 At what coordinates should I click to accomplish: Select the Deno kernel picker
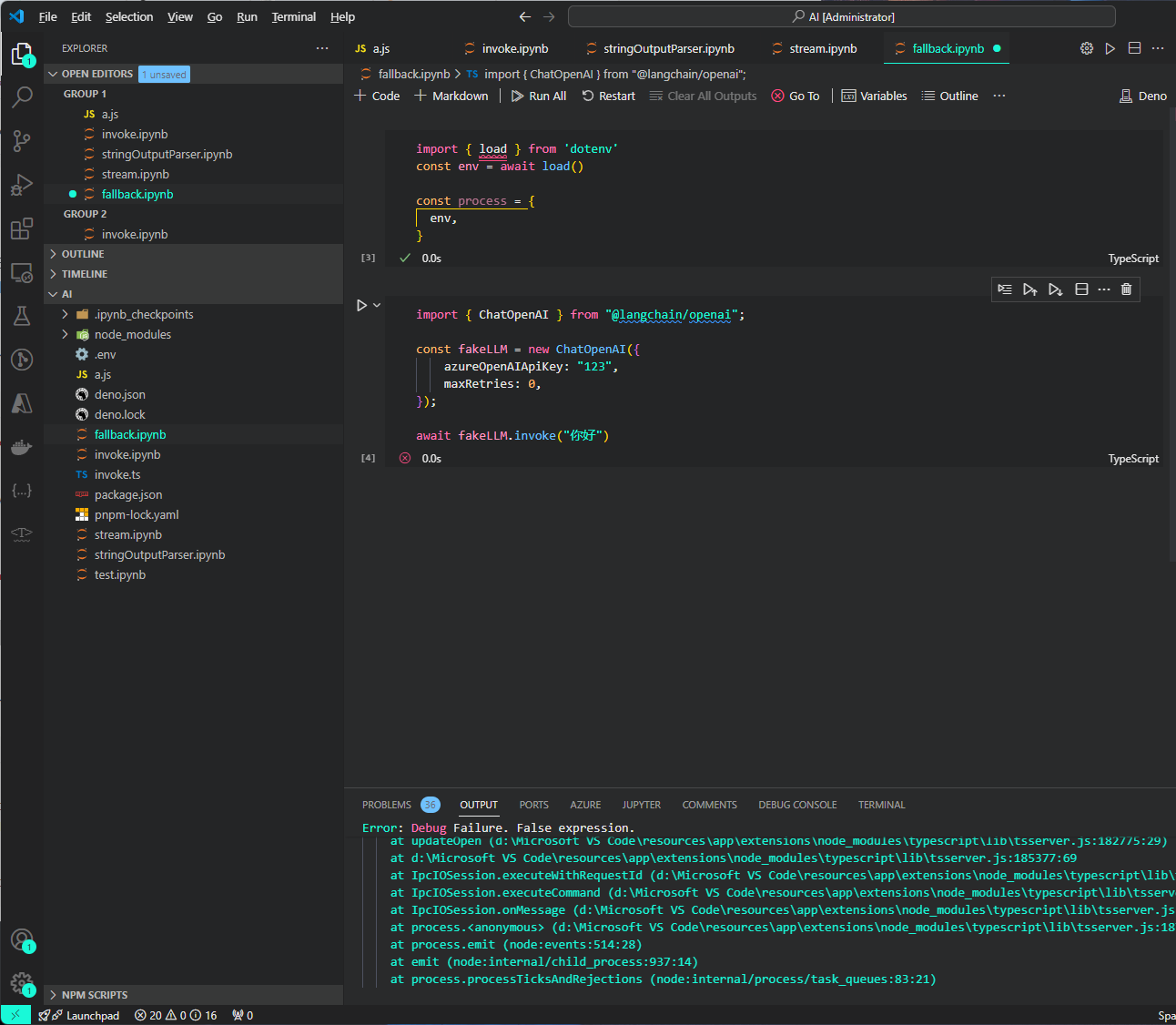point(1143,96)
